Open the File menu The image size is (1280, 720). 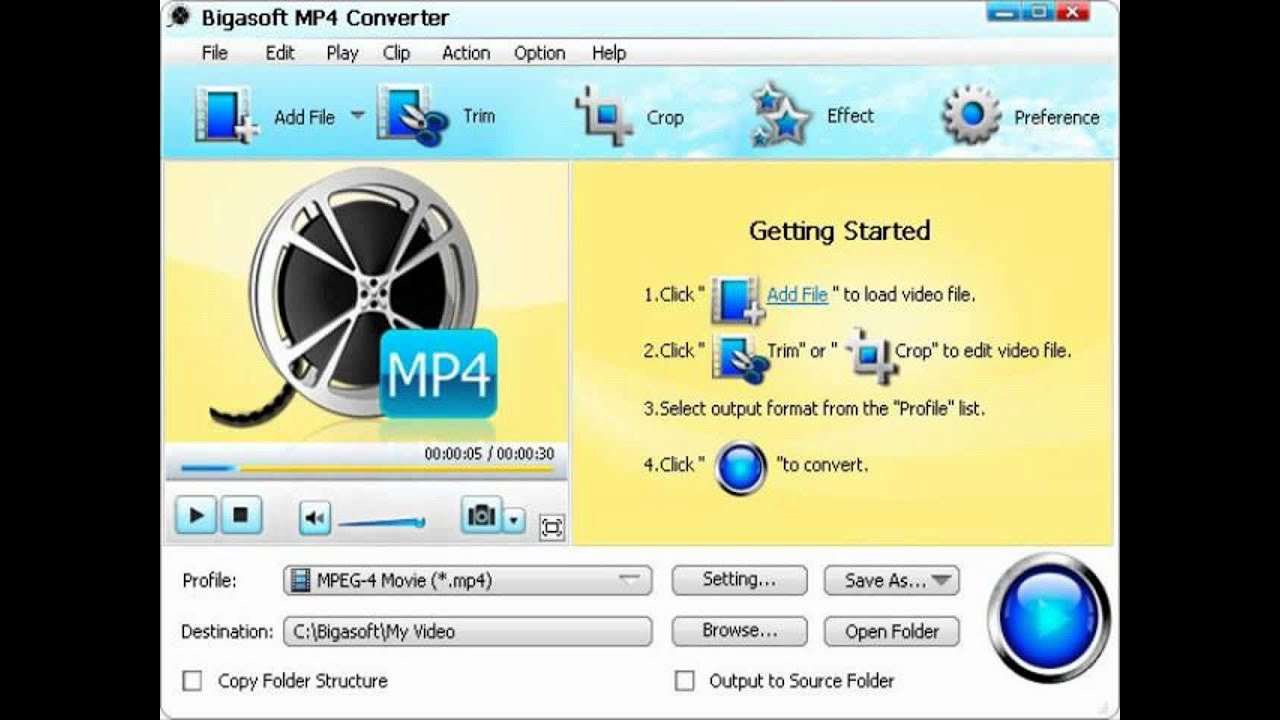(x=215, y=53)
